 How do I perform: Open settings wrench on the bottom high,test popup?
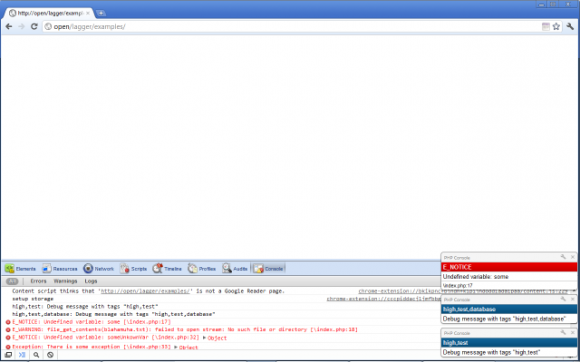click(563, 333)
